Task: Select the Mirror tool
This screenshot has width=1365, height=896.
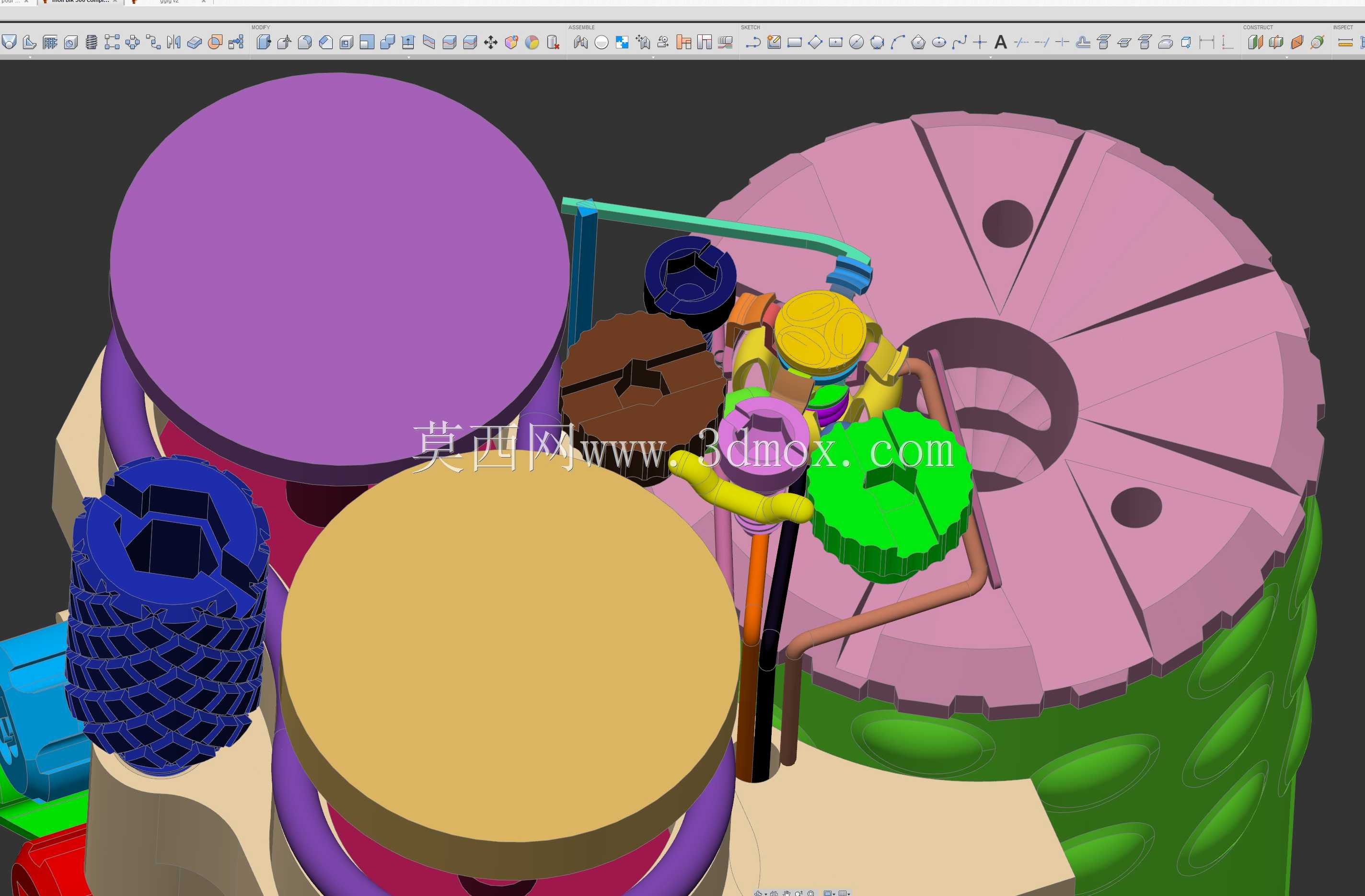Action: tap(174, 42)
